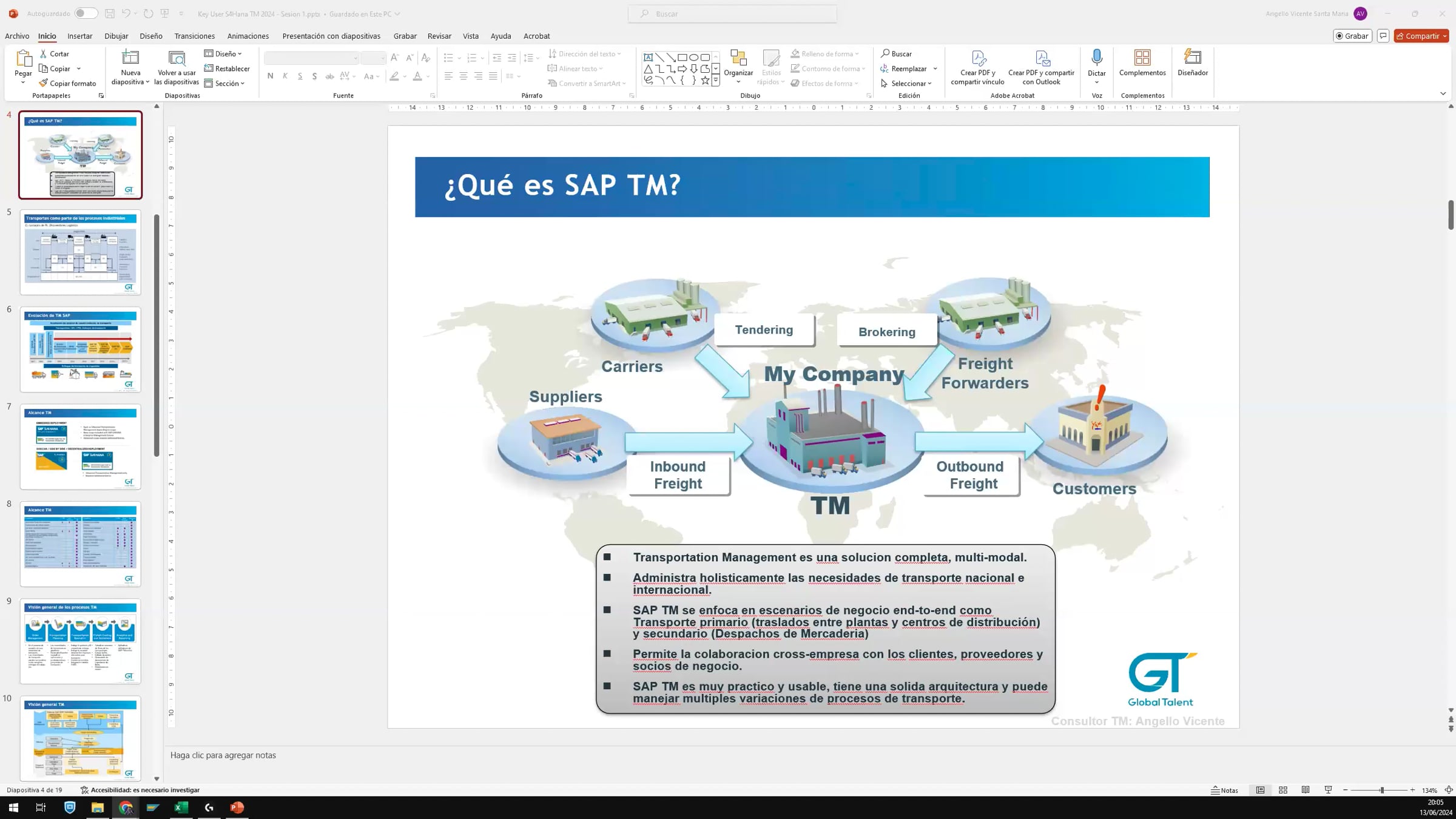This screenshot has height=819, width=1456.
Task: Toggle underline S formatting
Action: coord(300,76)
